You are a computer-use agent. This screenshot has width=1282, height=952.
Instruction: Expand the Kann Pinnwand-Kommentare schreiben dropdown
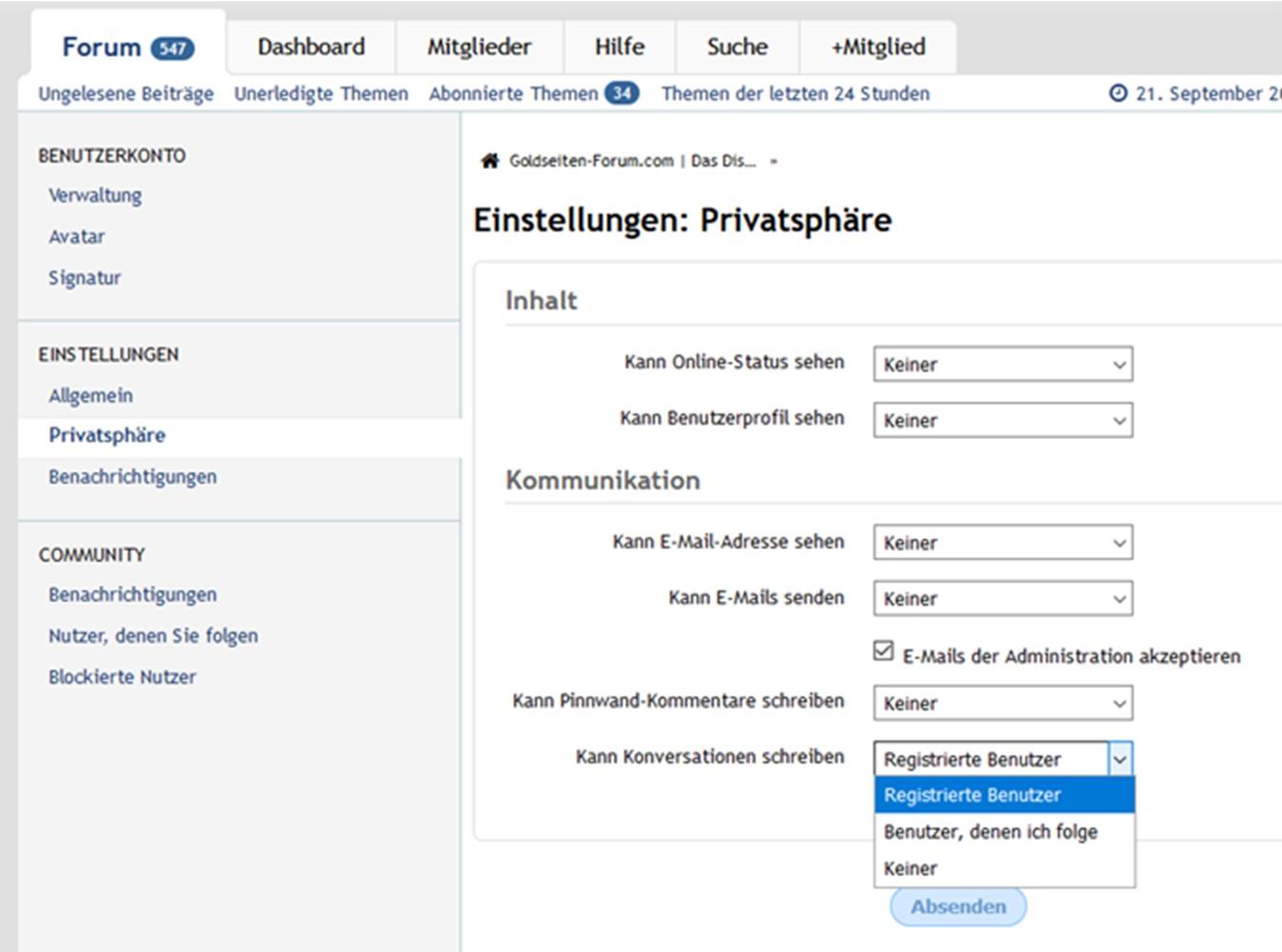[1003, 703]
